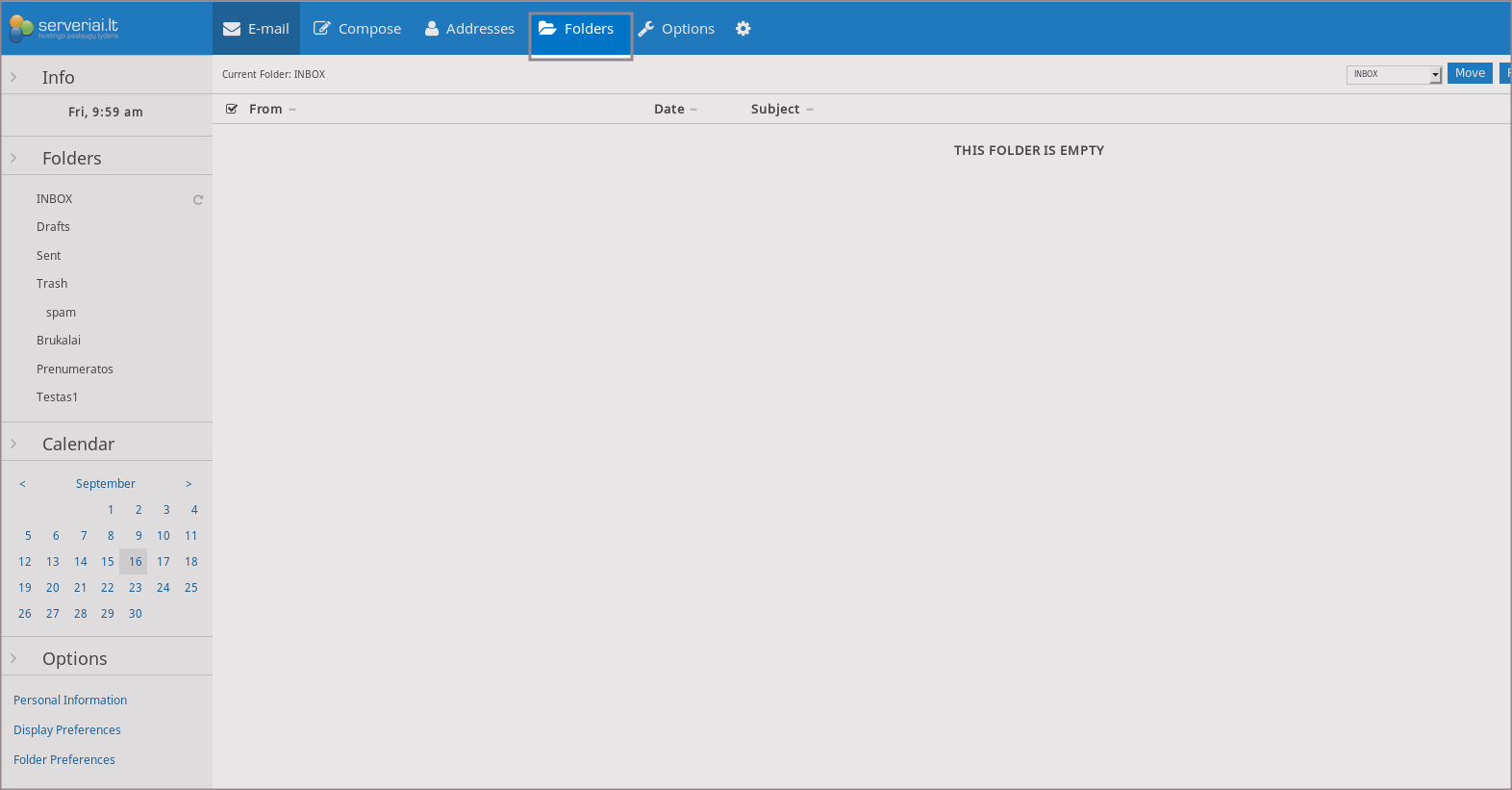
Task: Open Personal Information link
Action: click(x=70, y=701)
